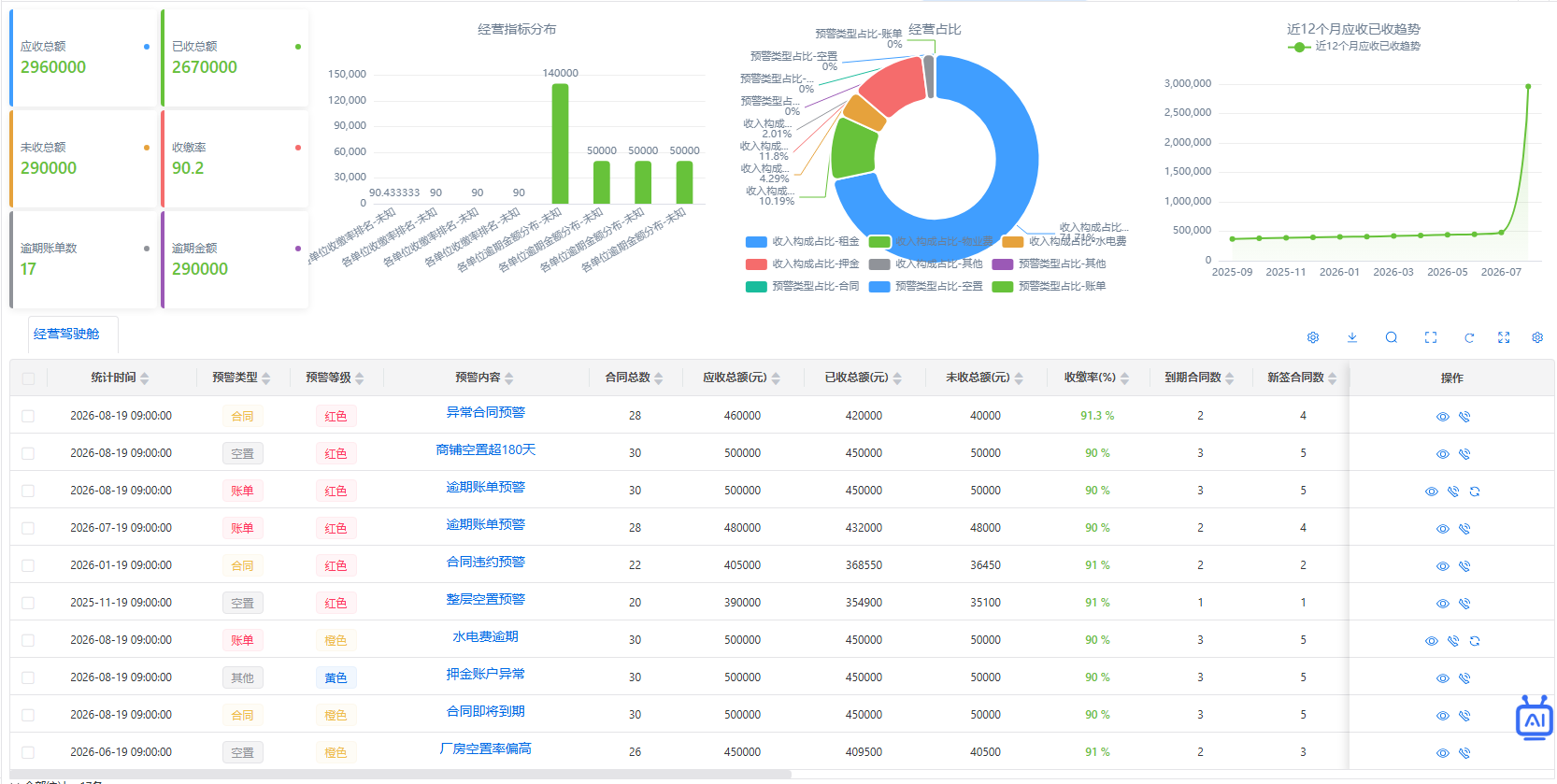1557x784 pixels.
Task: View details eye icon for 商铺空置超180天 row
Action: point(1443,454)
